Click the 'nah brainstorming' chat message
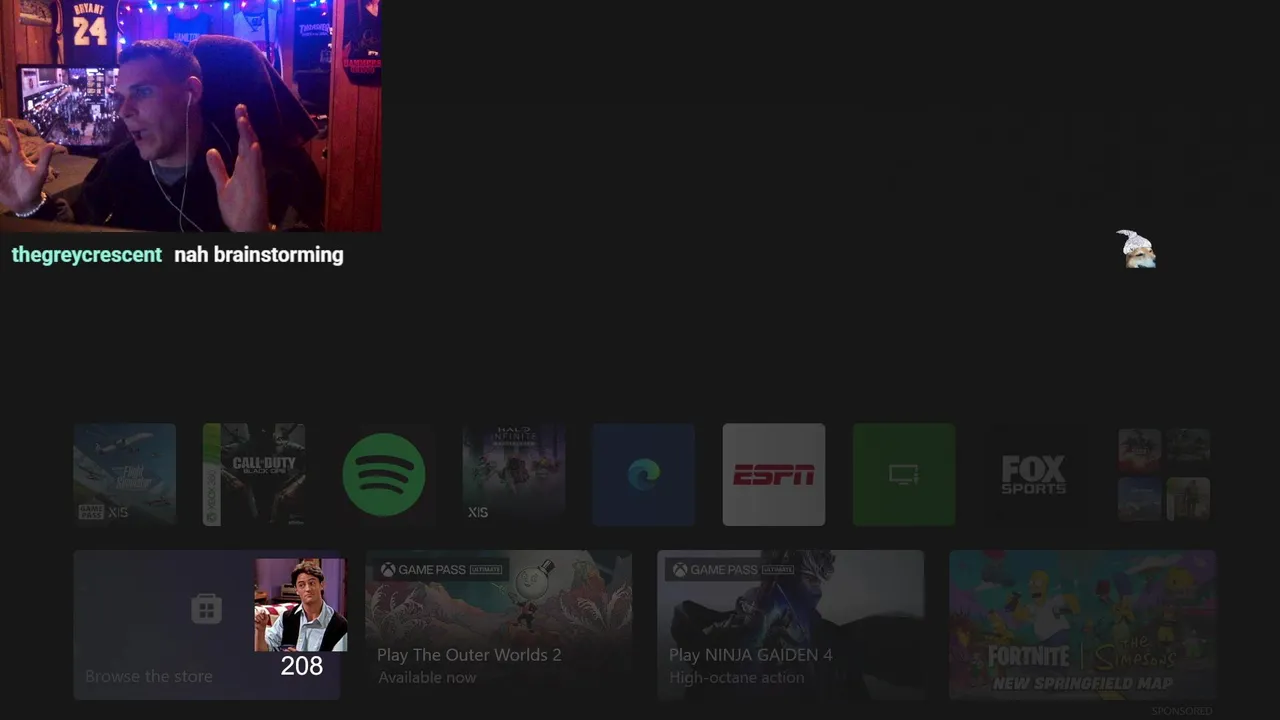 click(x=259, y=255)
